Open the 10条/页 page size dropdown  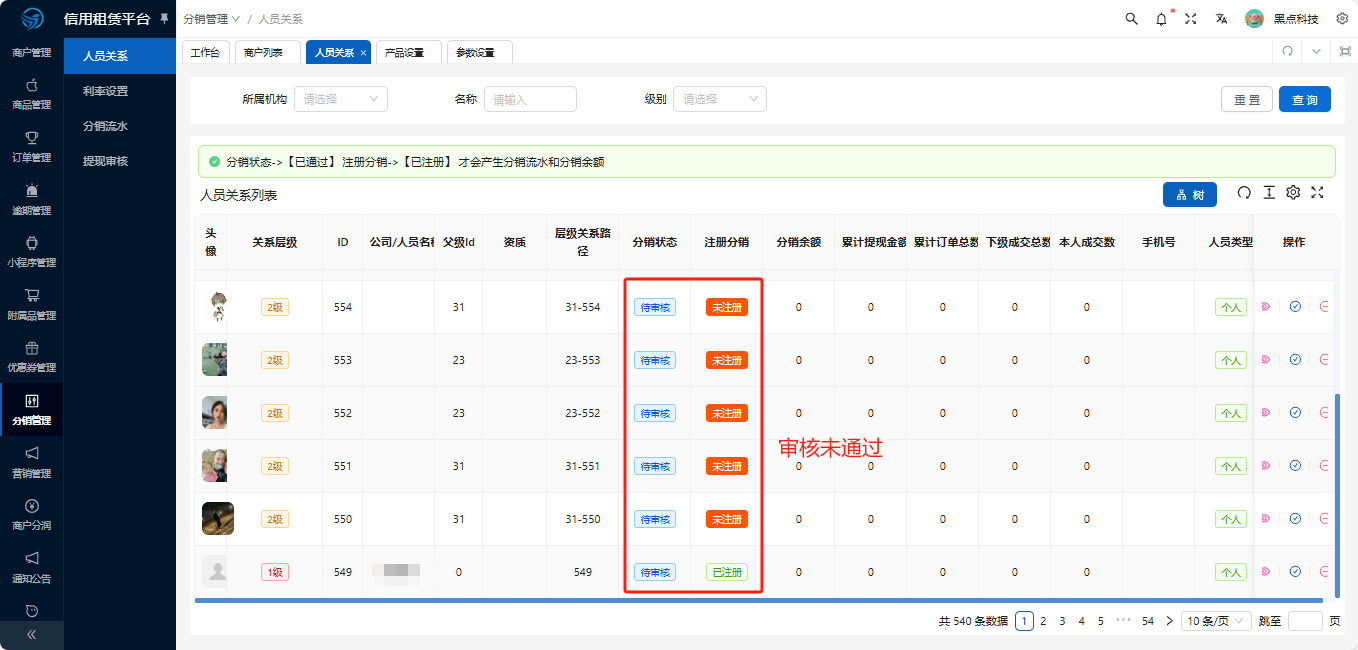click(1216, 621)
